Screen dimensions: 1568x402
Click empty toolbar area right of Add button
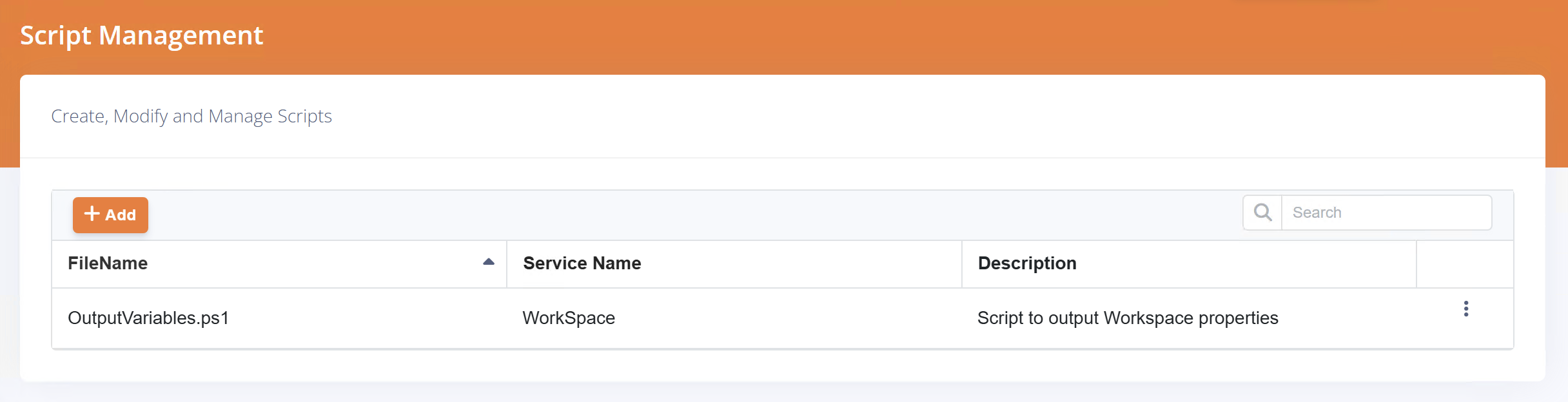645,215
